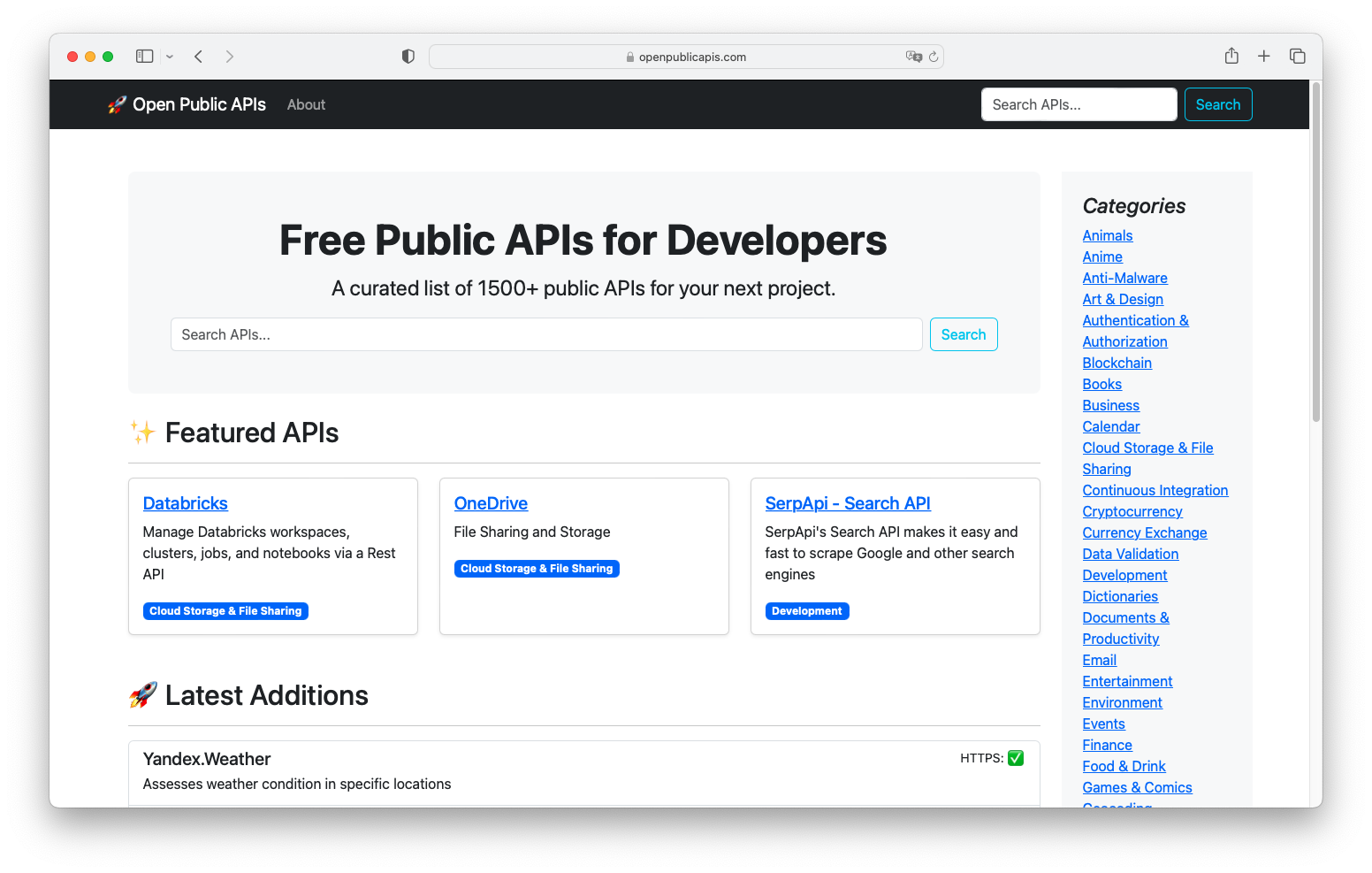This screenshot has width=1372, height=873.
Task: Open the Share icon in the Safari toolbar
Action: pyautogui.click(x=1231, y=56)
